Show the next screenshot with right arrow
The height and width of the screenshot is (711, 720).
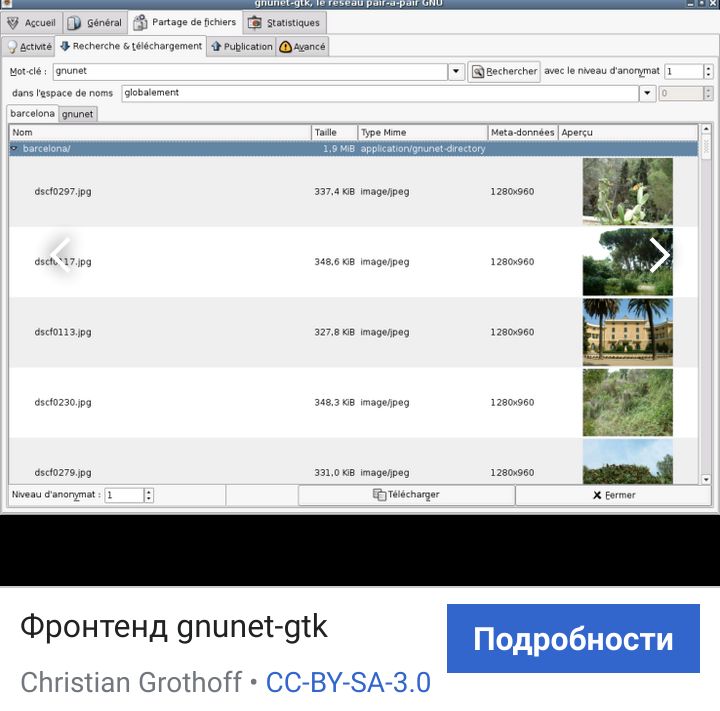[659, 255]
